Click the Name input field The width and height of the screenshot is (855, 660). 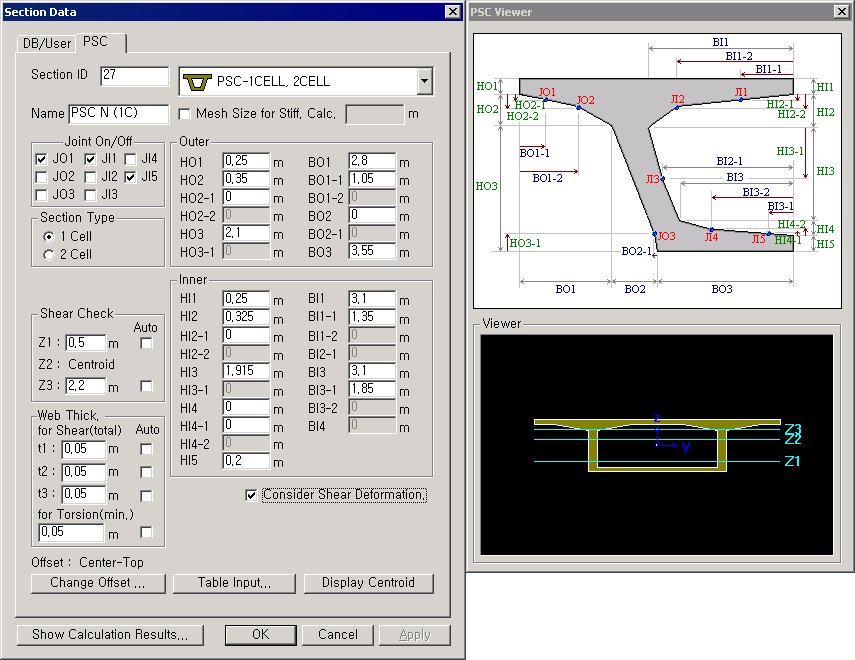pos(119,113)
